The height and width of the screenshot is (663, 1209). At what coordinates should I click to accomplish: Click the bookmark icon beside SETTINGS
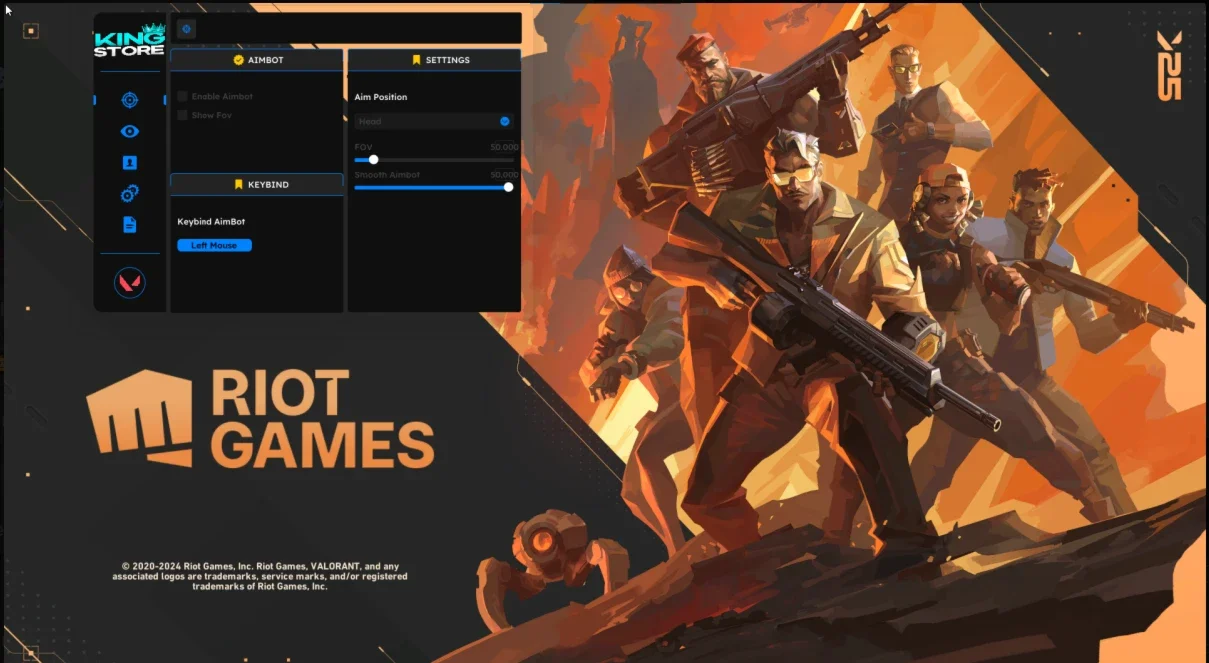(x=416, y=60)
